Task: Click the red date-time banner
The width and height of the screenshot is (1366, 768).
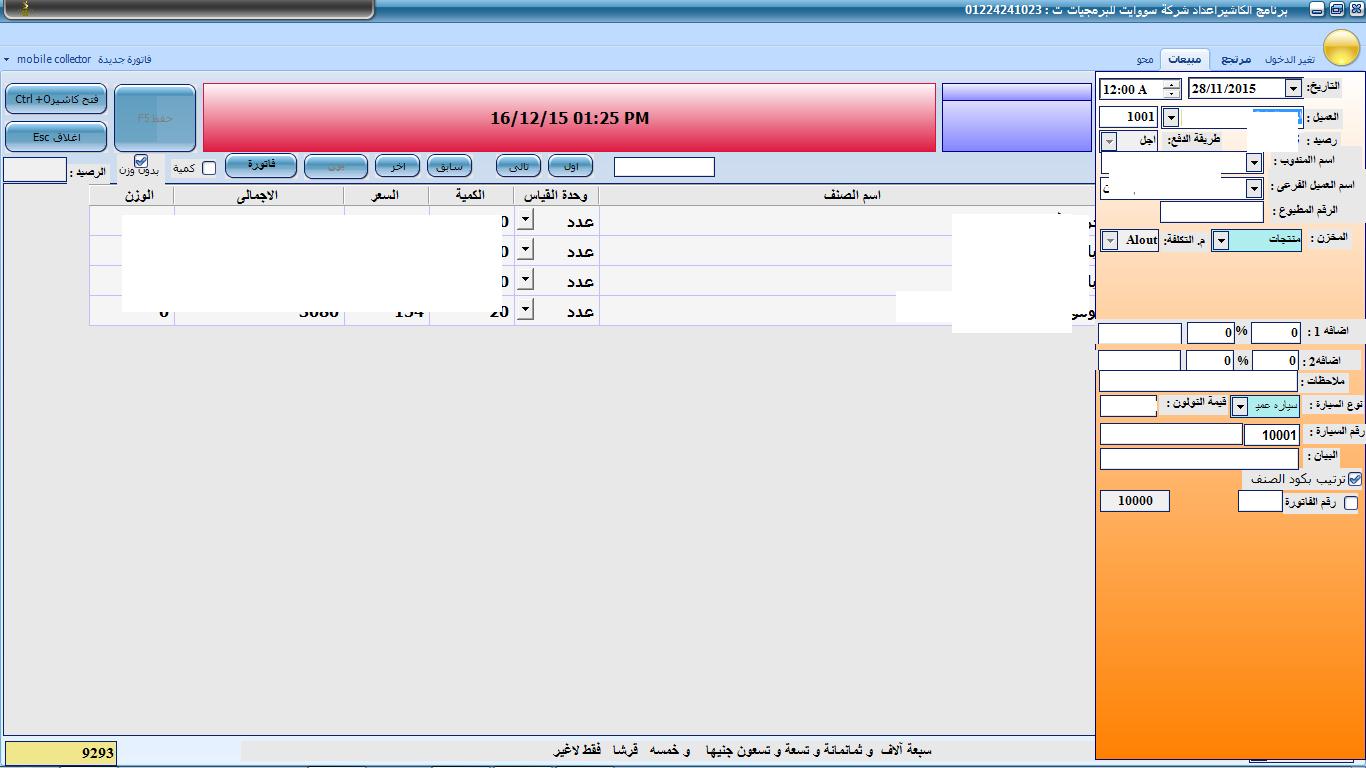Action: [569, 118]
